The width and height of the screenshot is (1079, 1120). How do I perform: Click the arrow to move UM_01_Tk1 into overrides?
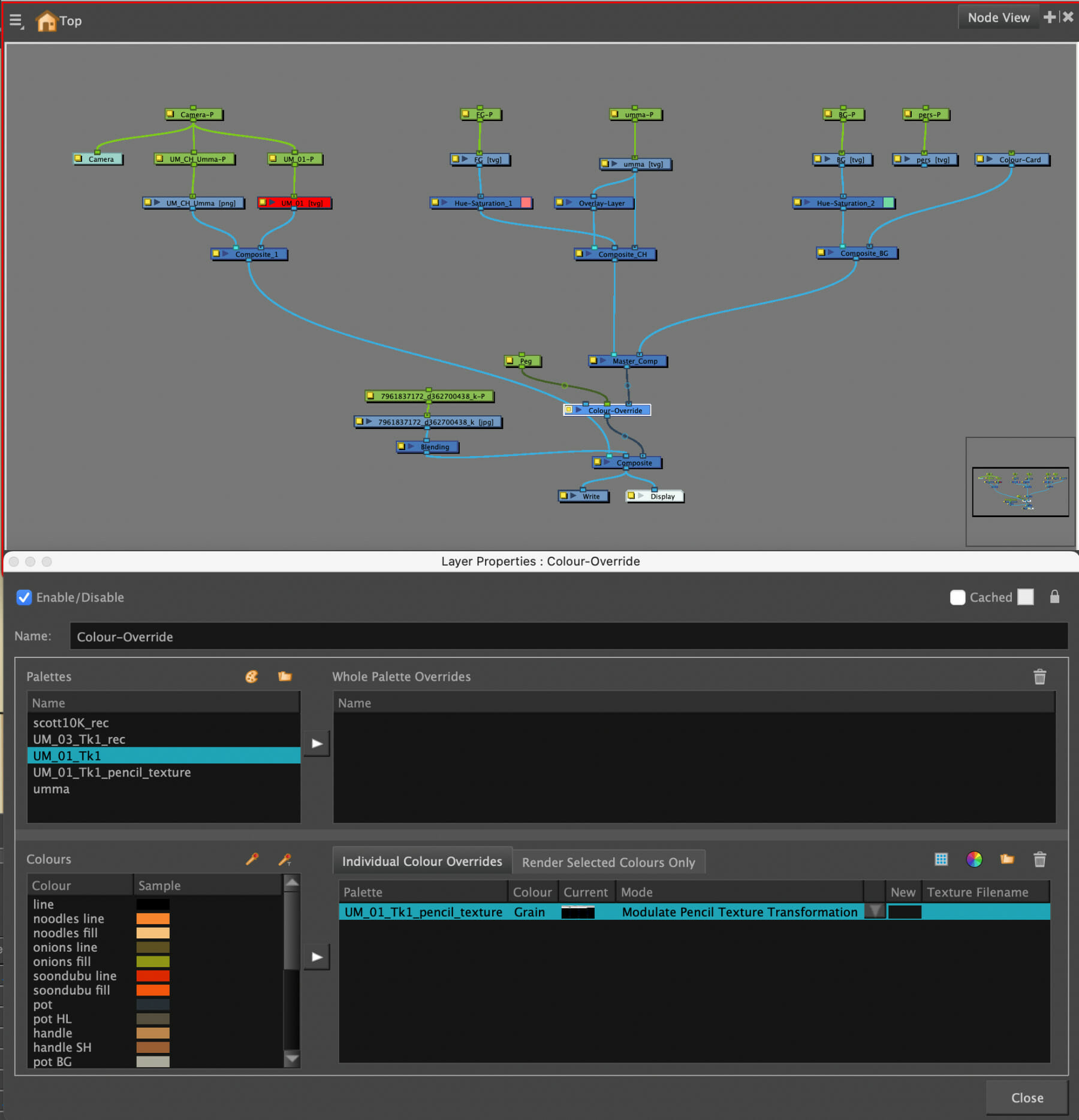(x=317, y=743)
